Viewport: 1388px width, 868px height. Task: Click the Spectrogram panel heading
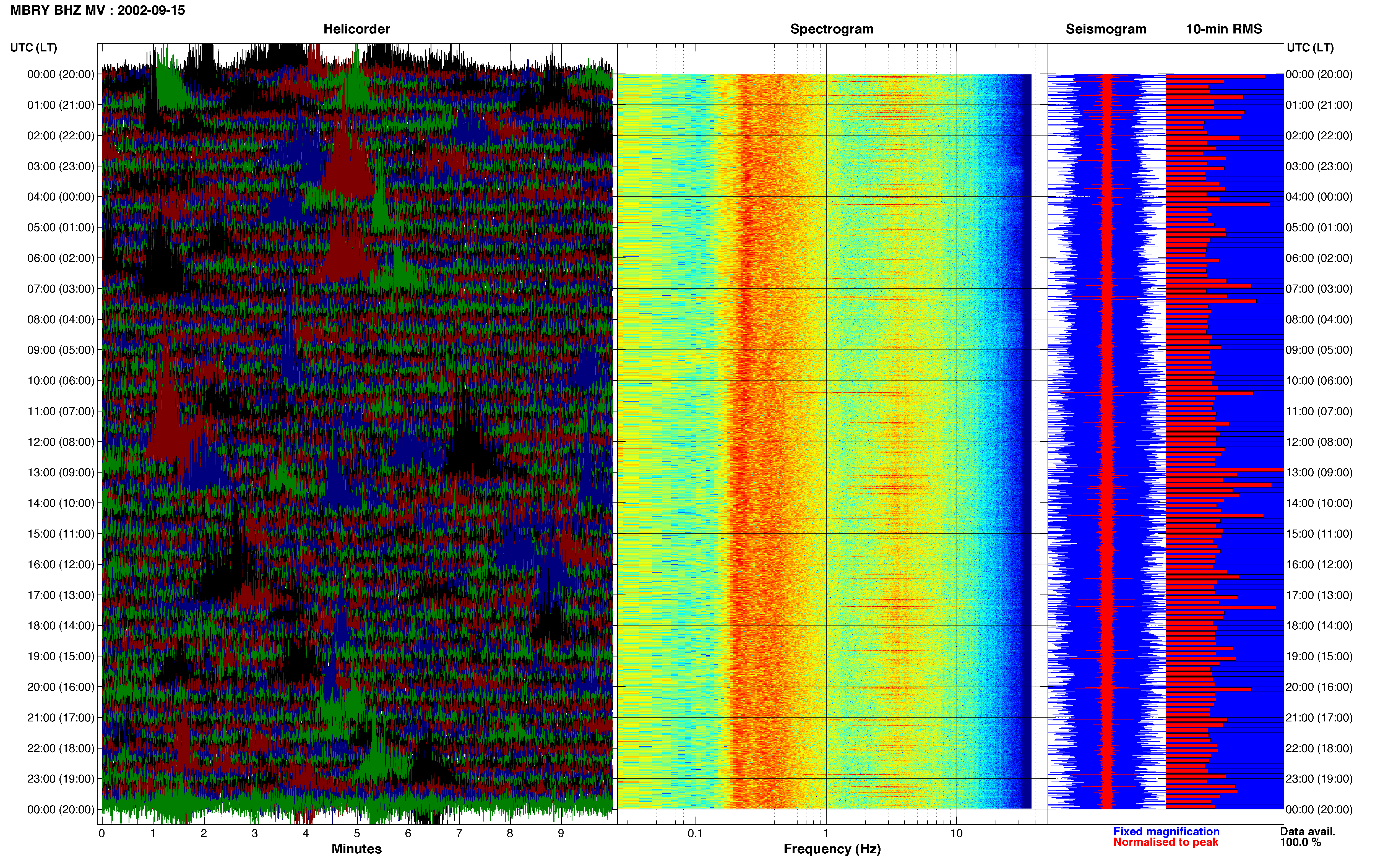pyautogui.click(x=832, y=29)
